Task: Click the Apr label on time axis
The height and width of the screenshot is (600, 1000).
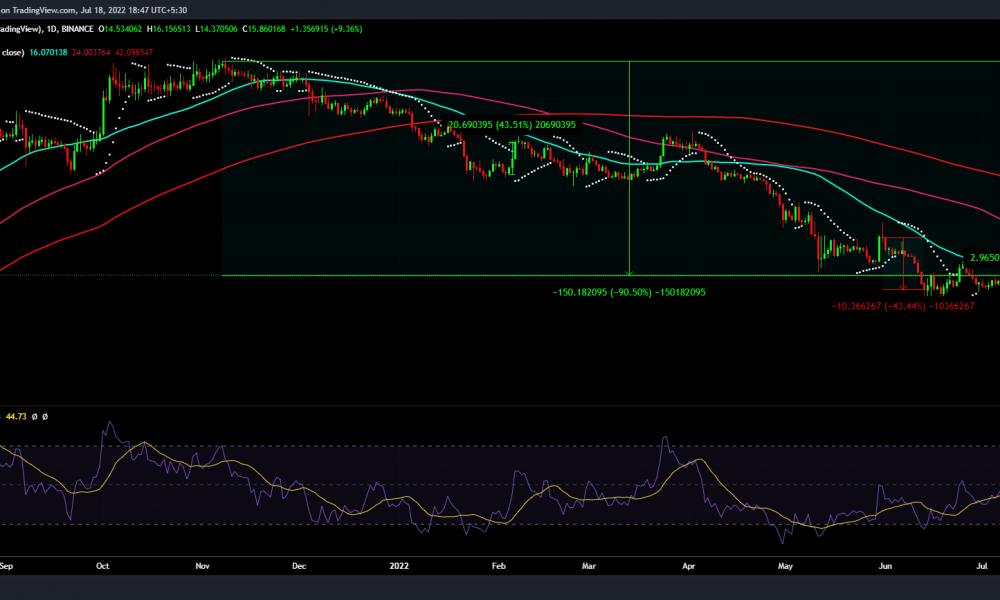Action: [x=688, y=566]
